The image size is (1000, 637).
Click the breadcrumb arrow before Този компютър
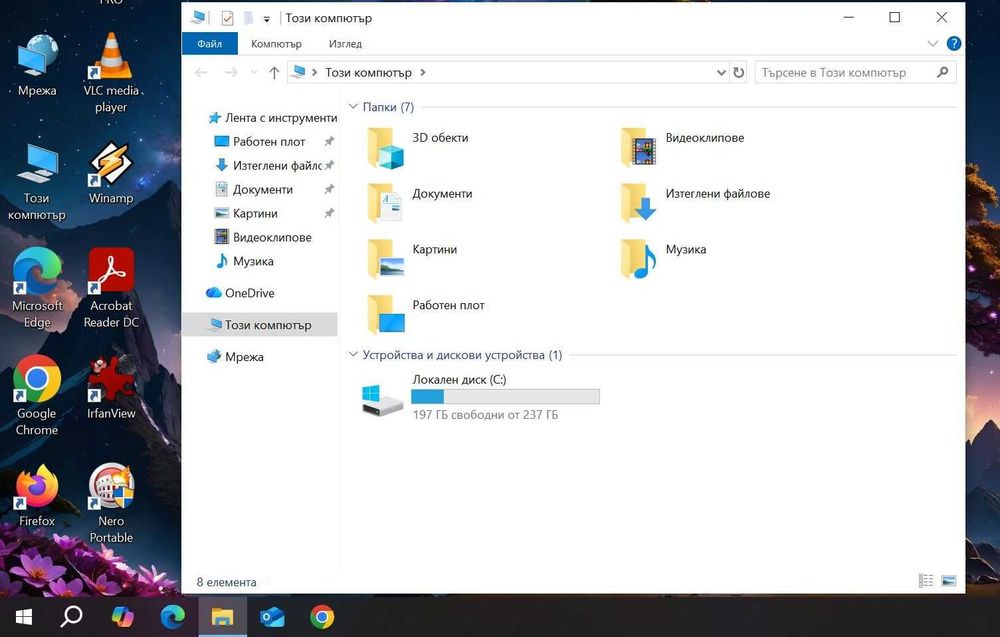coord(314,73)
